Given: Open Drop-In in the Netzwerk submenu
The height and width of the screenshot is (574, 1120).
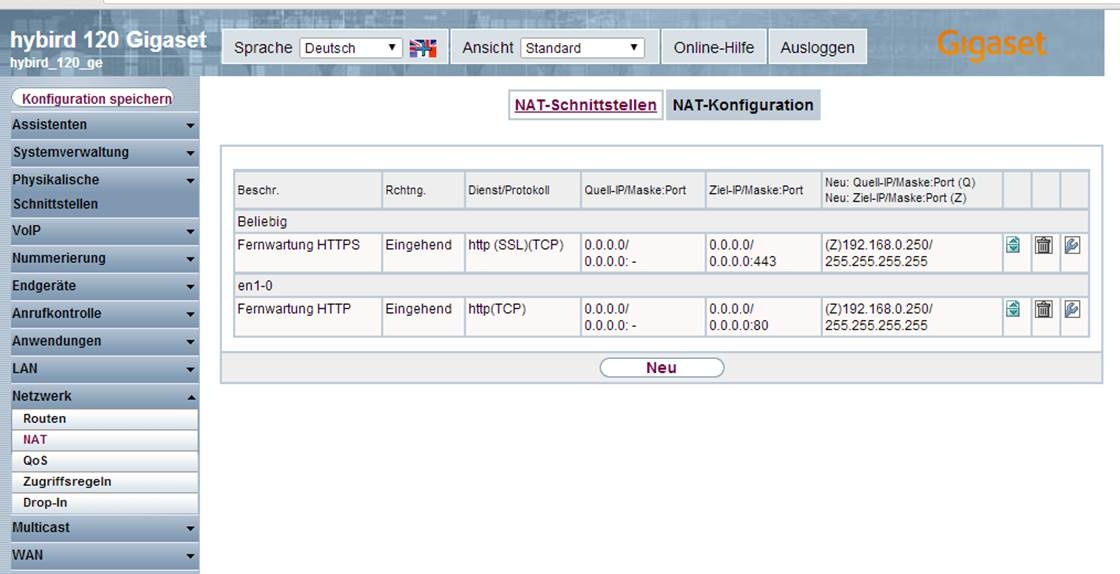Looking at the screenshot, I should (x=105, y=503).
